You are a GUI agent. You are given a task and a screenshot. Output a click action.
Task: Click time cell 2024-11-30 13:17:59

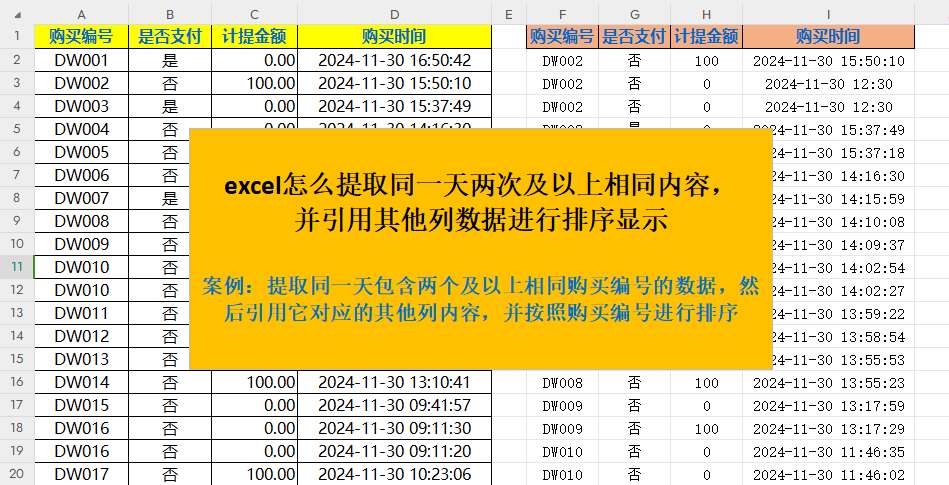[829, 406]
